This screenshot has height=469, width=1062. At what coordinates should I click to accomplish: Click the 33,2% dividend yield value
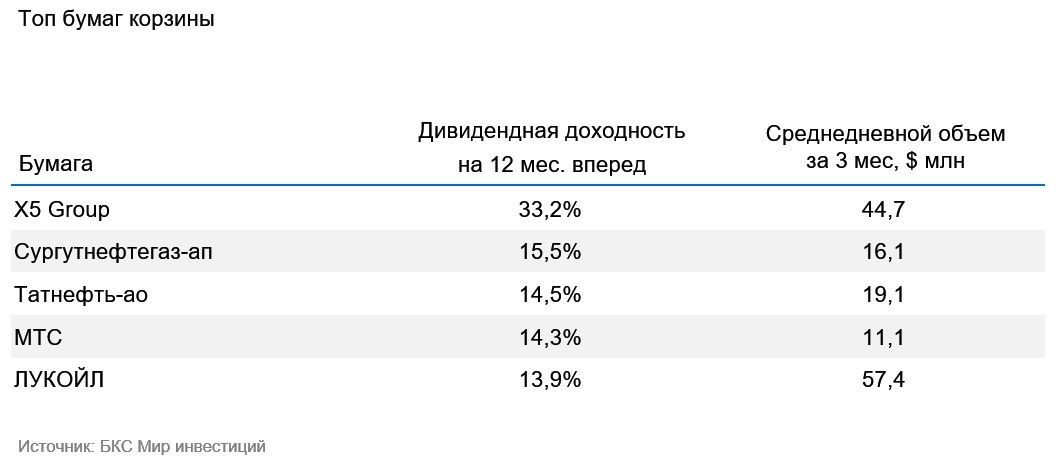pyautogui.click(x=551, y=210)
